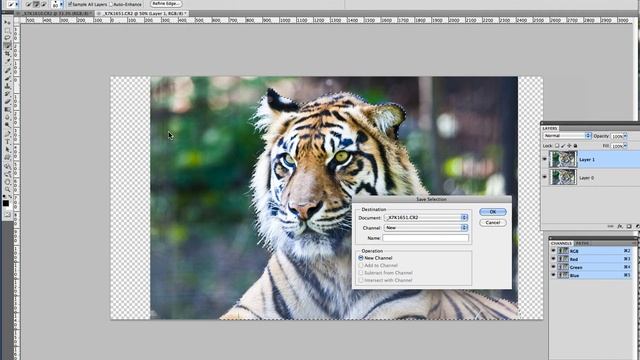Select the Lasso tool
Image resolution: width=640 pixels, height=360 pixels.
point(7,38)
